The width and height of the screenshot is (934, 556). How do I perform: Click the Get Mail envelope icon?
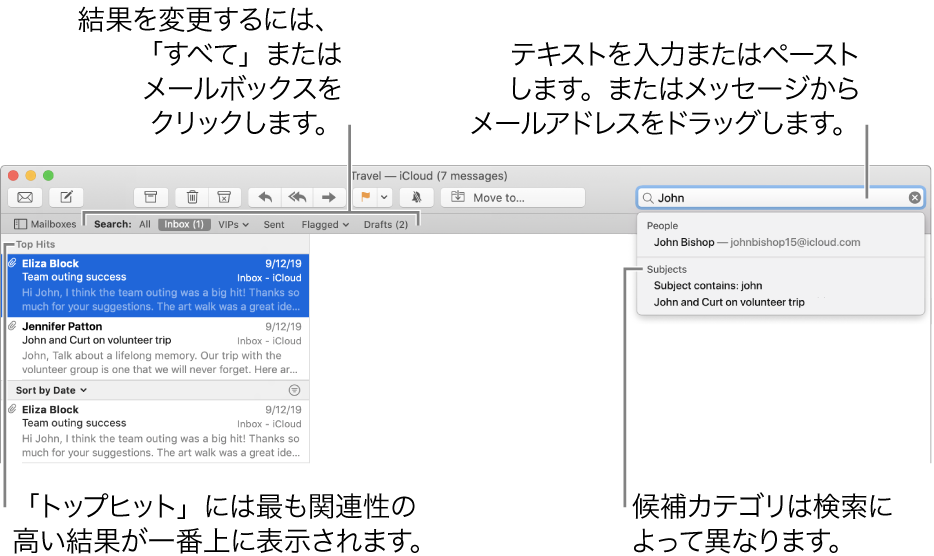25,197
